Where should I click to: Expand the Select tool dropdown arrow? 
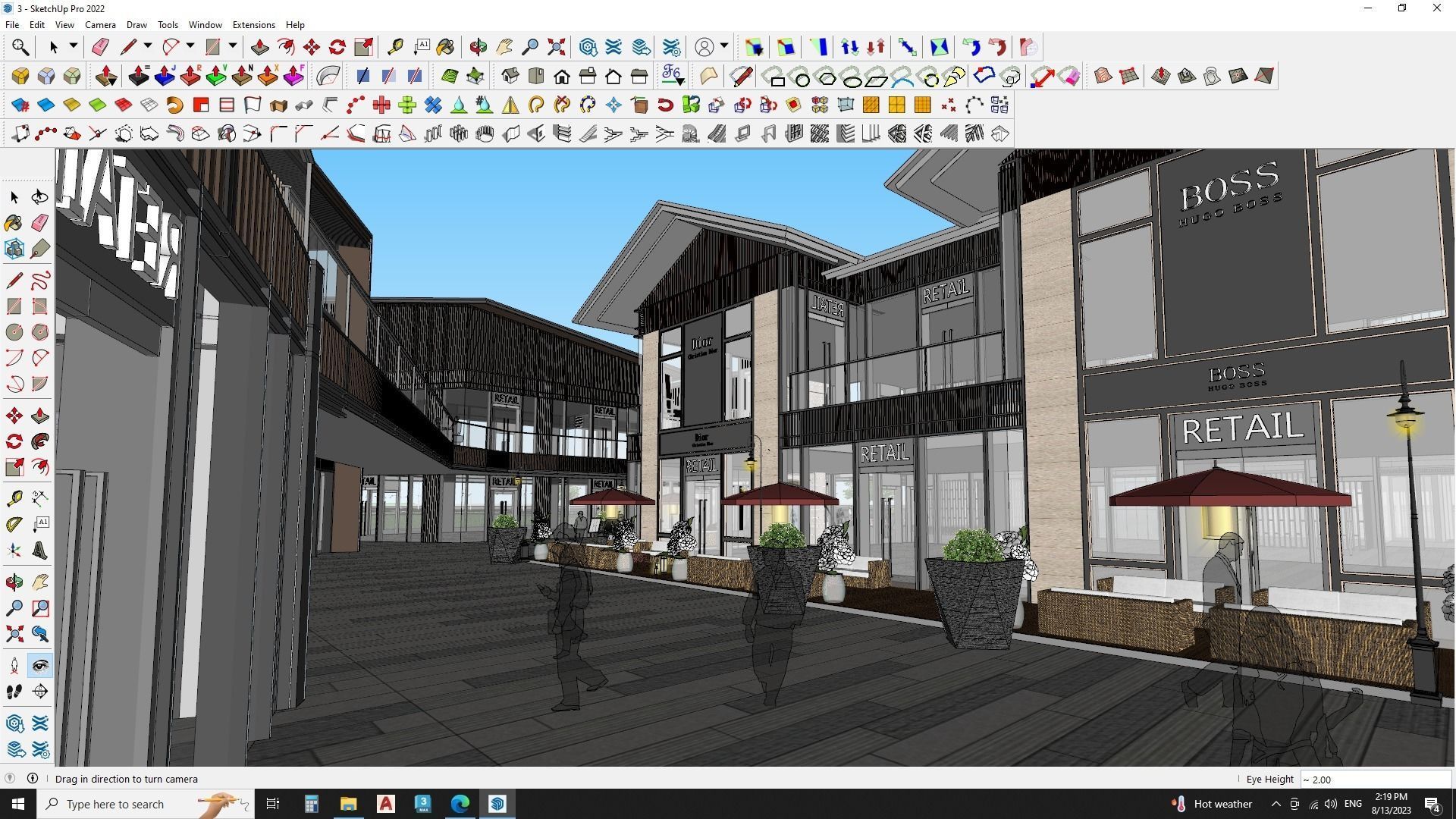[x=74, y=46]
